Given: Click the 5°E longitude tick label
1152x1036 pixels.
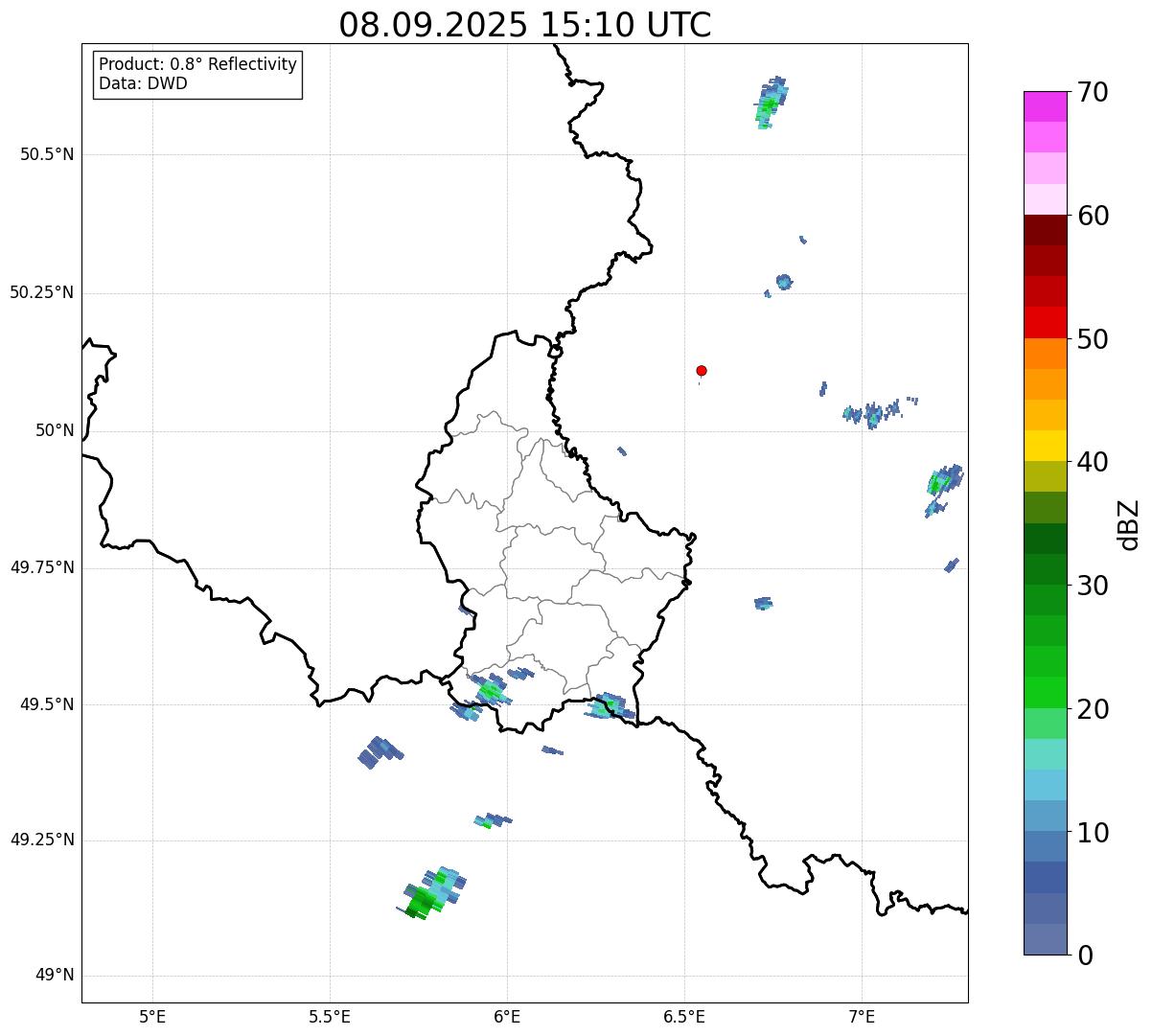Looking at the screenshot, I should pyautogui.click(x=152, y=1017).
